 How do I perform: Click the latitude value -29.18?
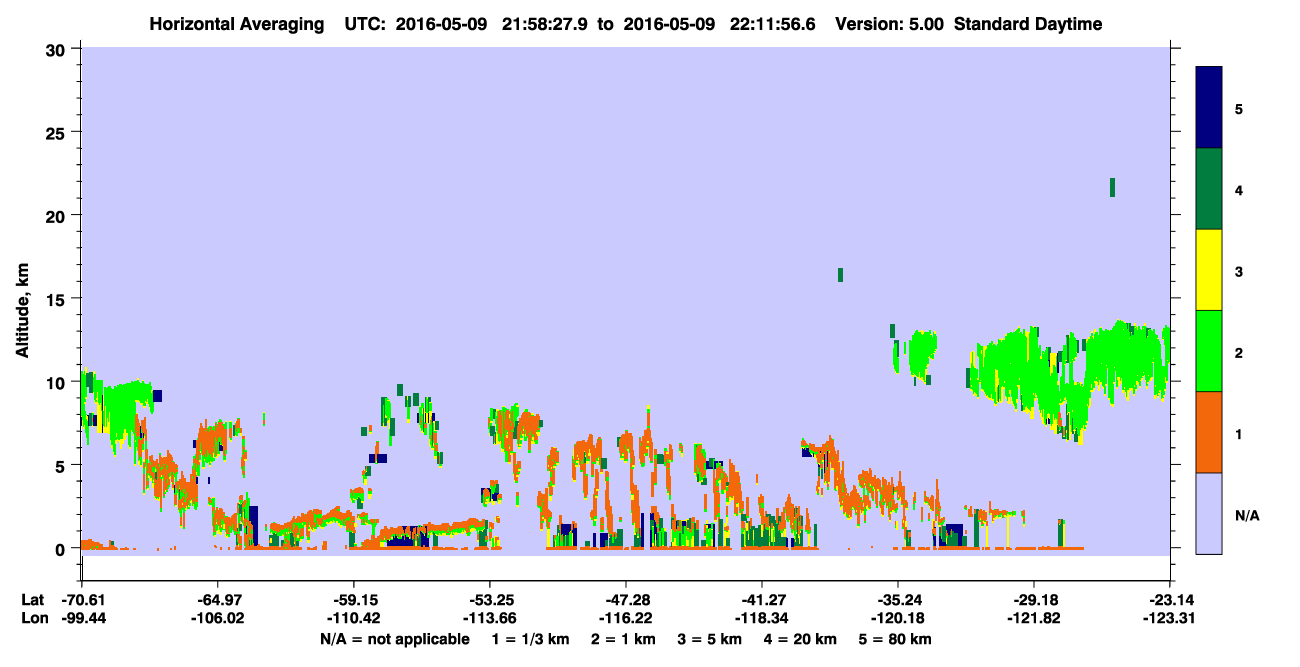point(1034,600)
